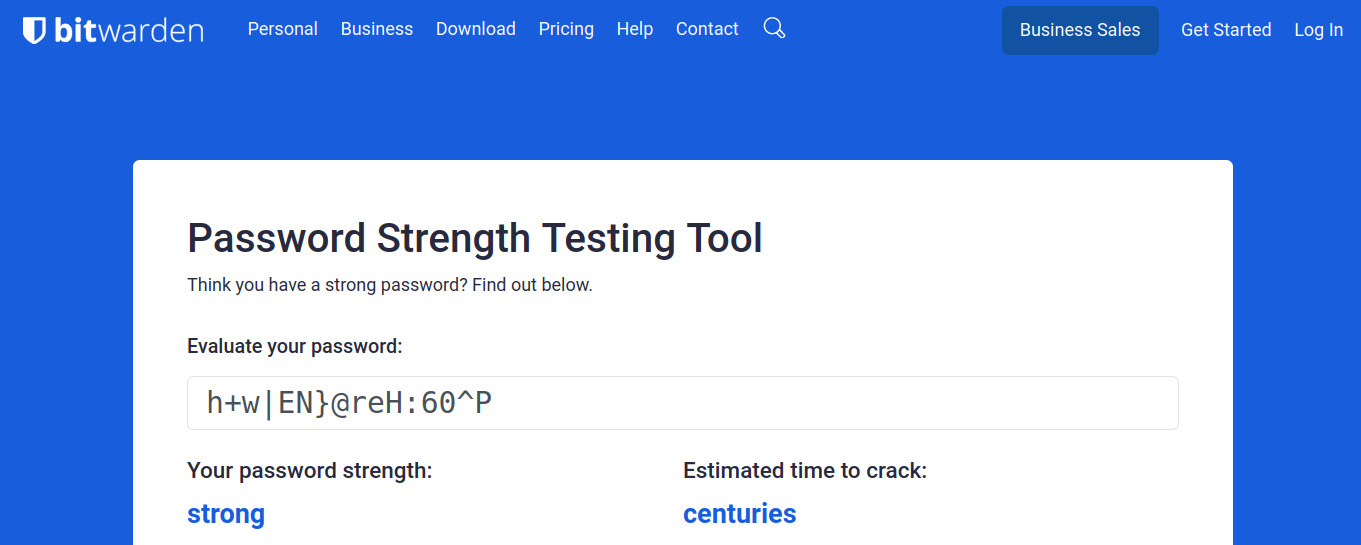Select Help in the navigation bar
The image size is (1361, 545).
pos(635,29)
